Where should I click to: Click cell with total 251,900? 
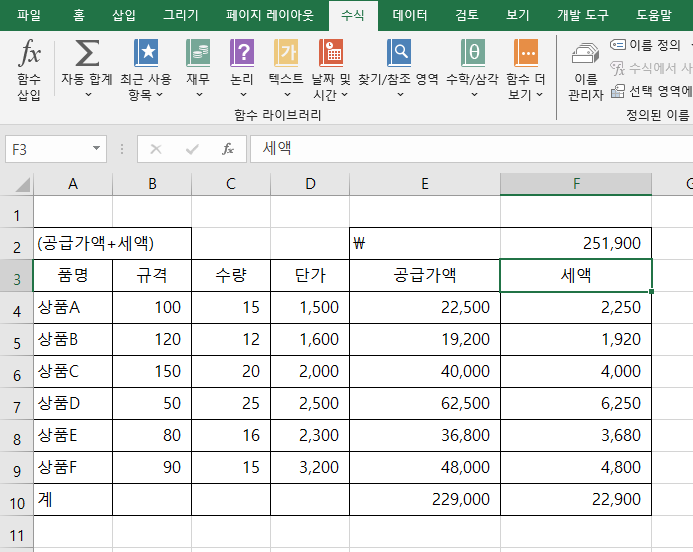[576, 244]
